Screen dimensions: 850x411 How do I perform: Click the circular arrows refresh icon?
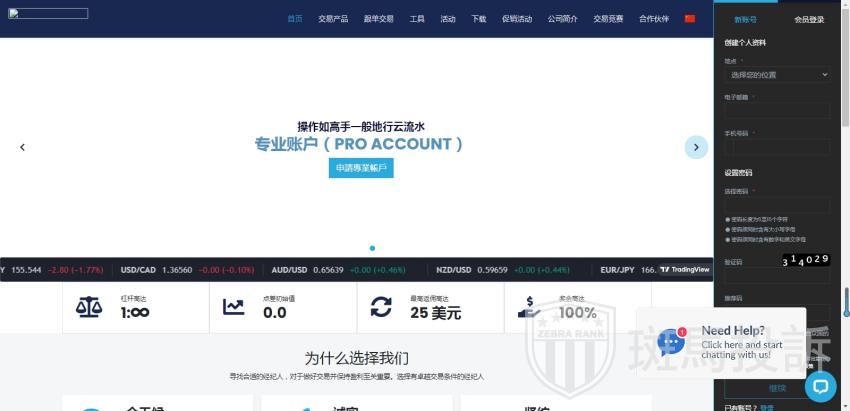coord(381,306)
